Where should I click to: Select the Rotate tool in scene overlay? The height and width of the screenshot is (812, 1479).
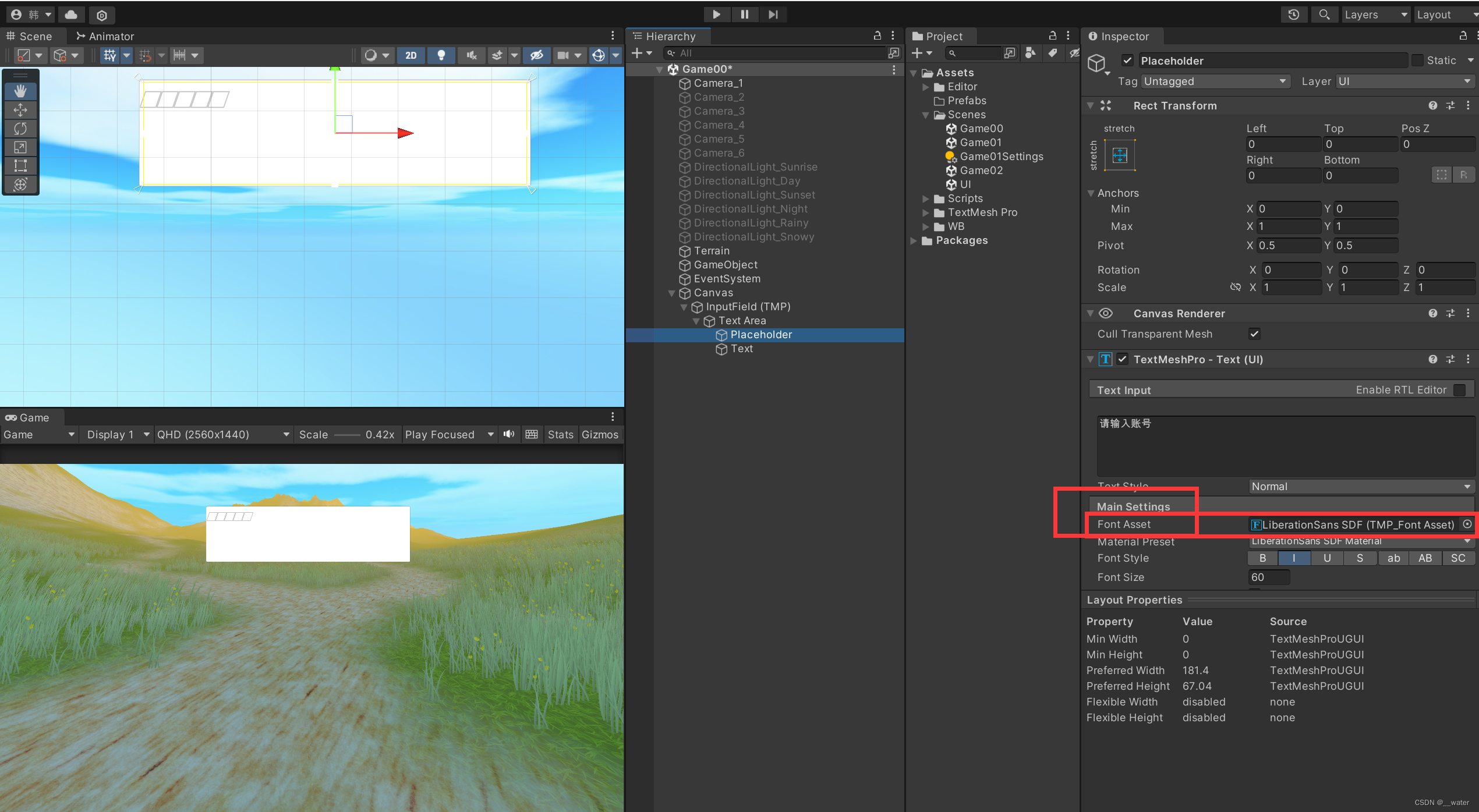pos(20,128)
